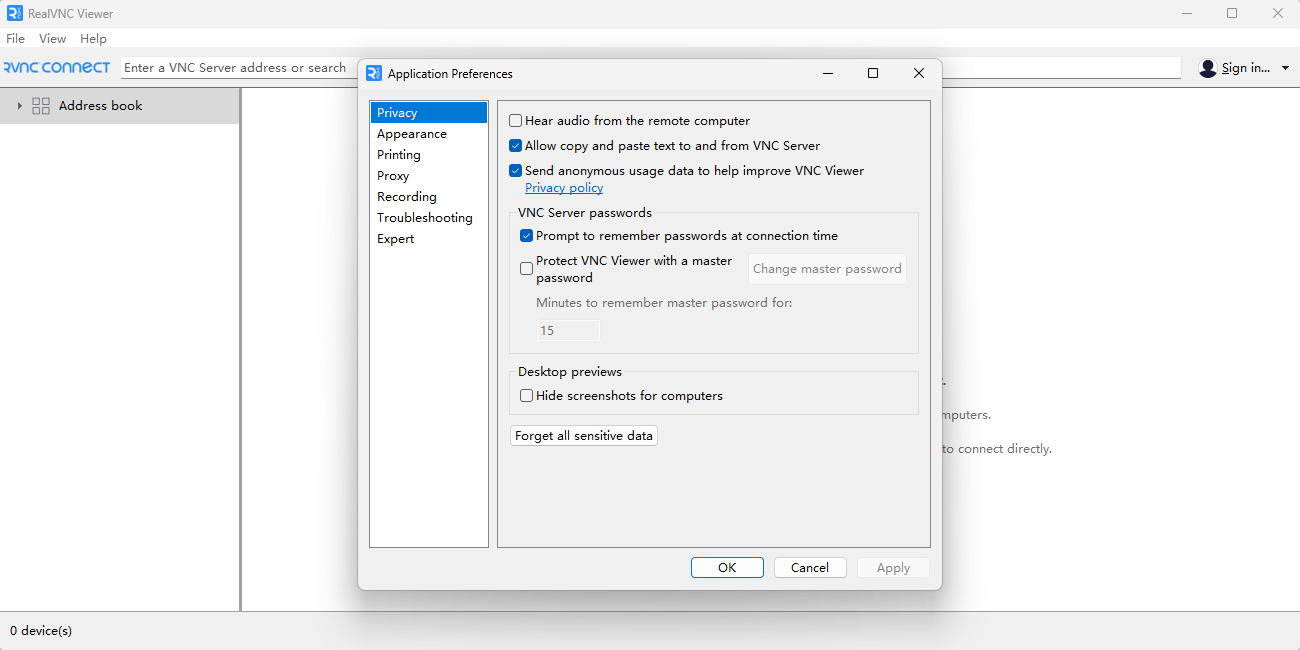The image size is (1300, 650).
Task: Expand the Address book tree node
Action: (x=19, y=106)
